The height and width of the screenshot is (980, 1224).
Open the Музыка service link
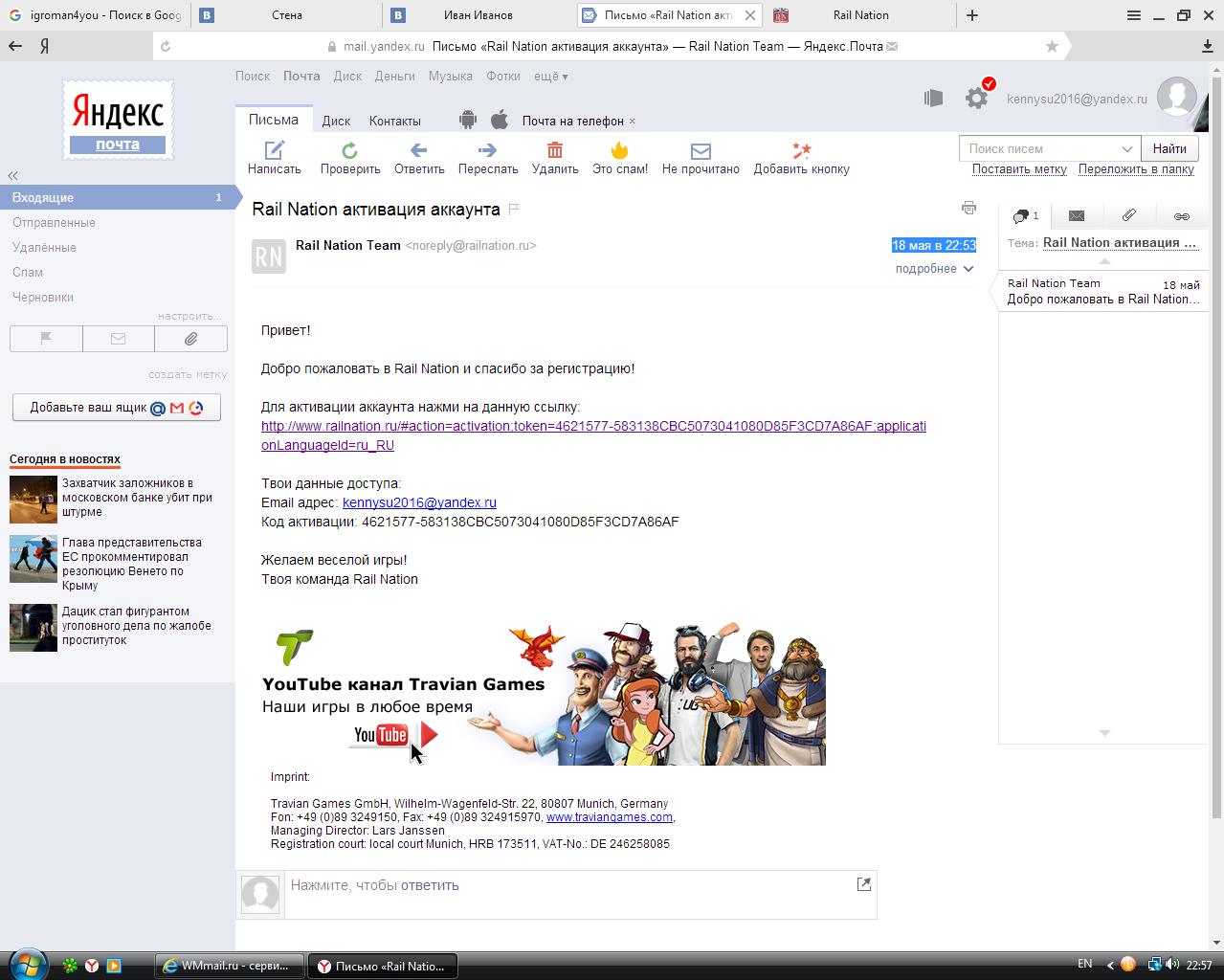click(450, 77)
